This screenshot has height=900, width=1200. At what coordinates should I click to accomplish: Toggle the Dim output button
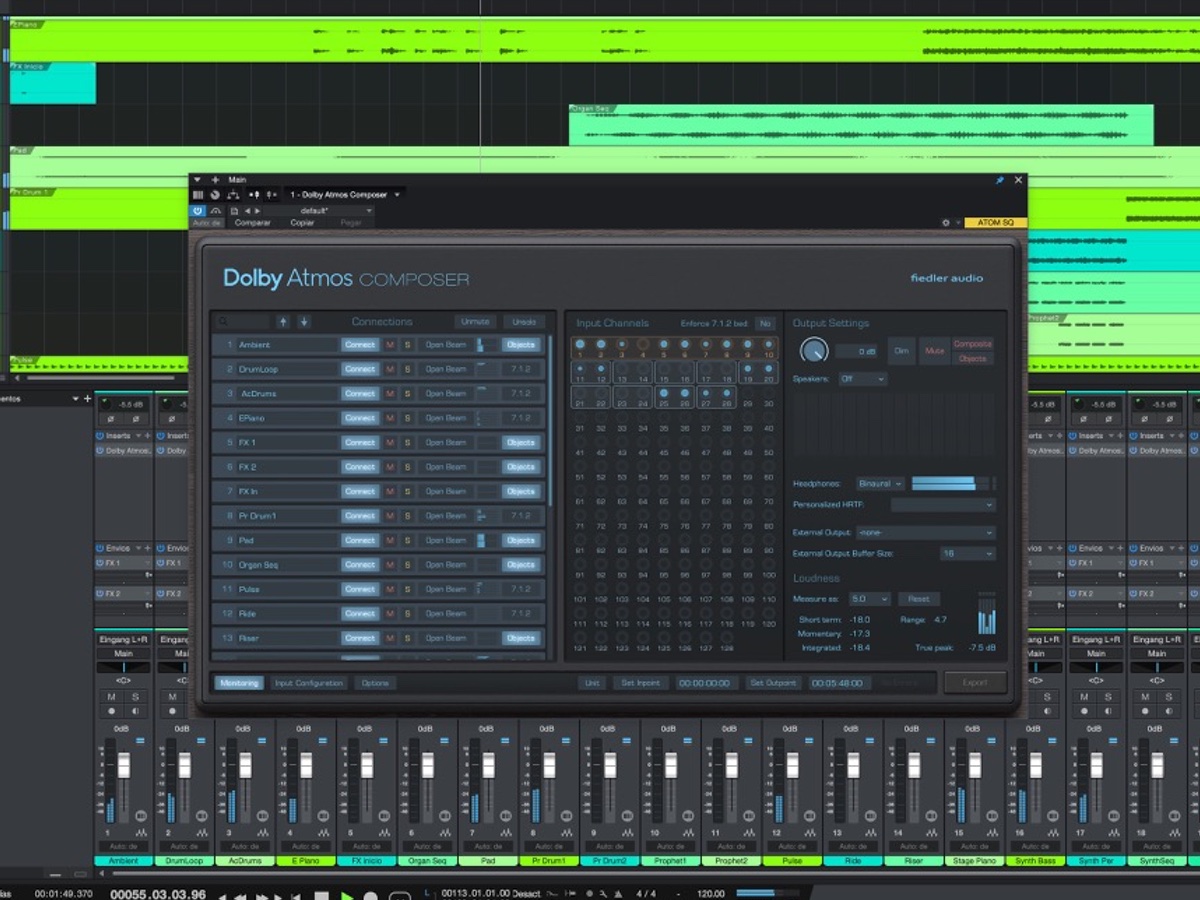point(901,351)
